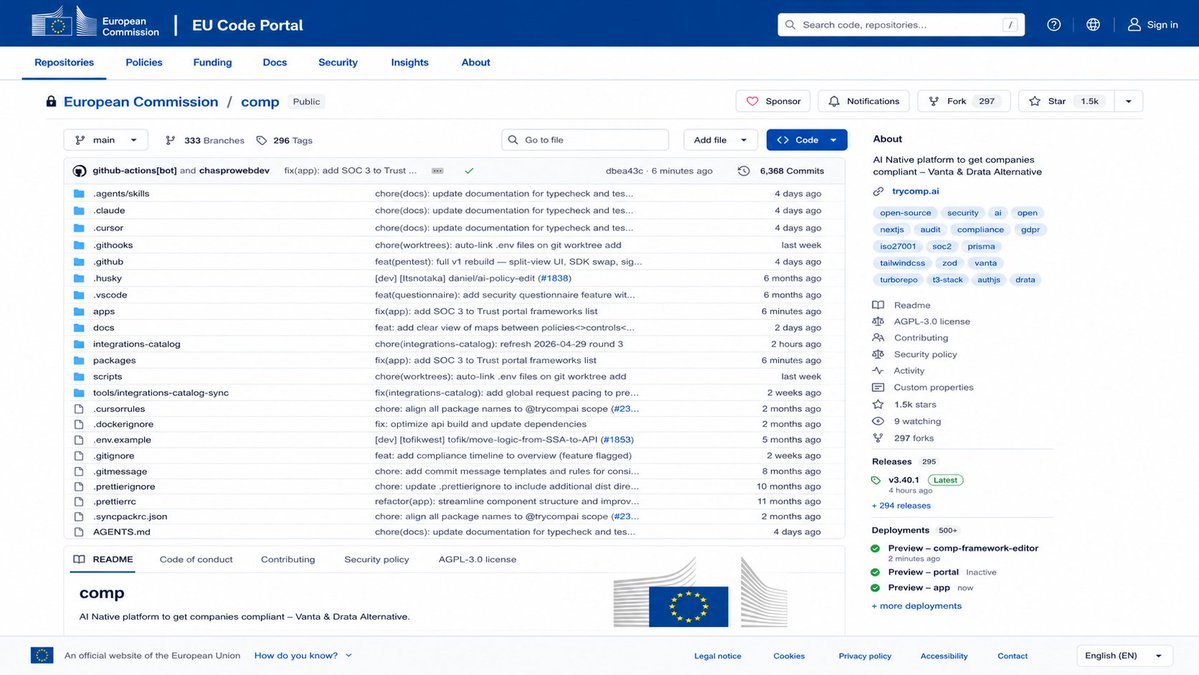
Task: Open the main branch dropdown
Action: (106, 140)
